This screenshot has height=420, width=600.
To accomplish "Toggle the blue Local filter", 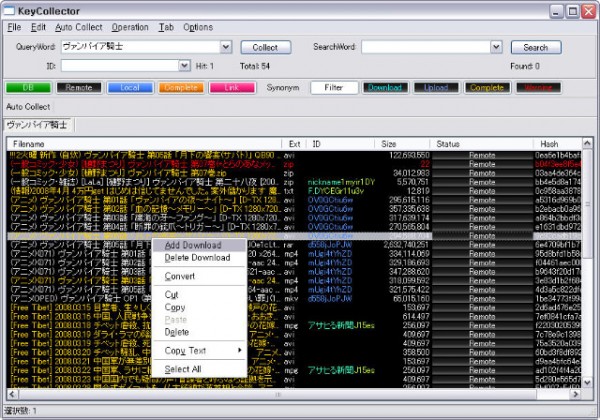I will pyautogui.click(x=130, y=88).
